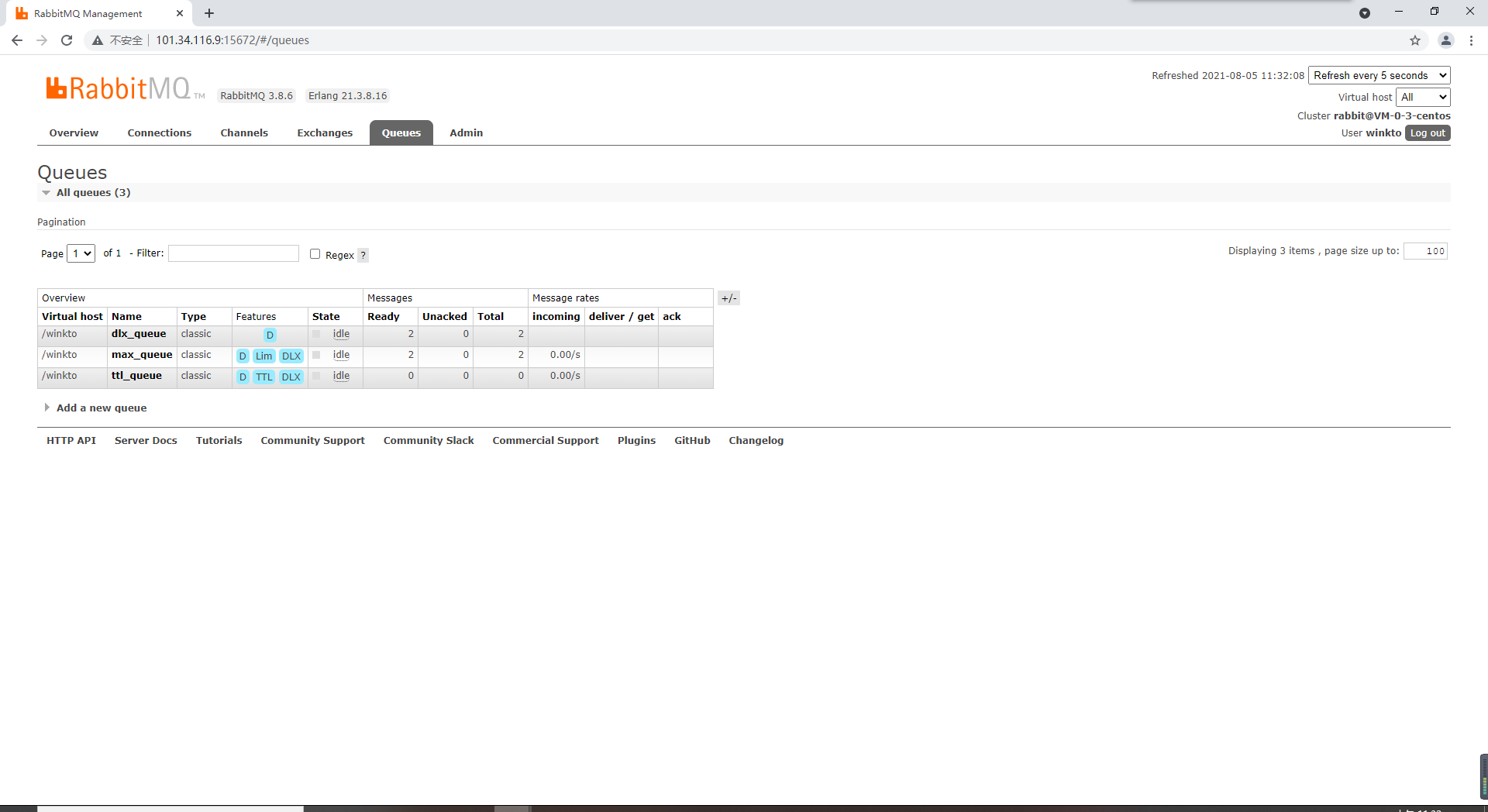Sort the table by Total column

491,317
